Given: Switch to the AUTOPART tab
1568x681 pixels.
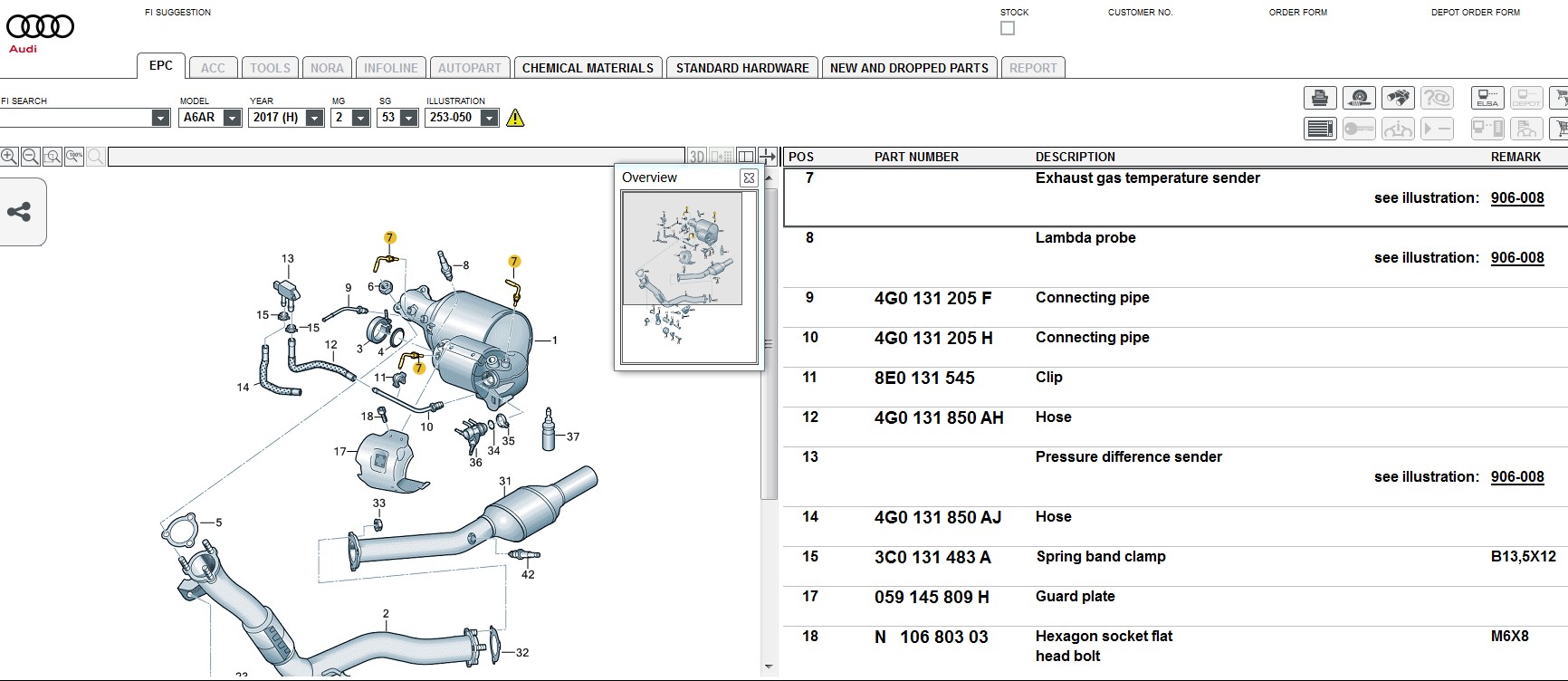Looking at the screenshot, I should click(470, 68).
